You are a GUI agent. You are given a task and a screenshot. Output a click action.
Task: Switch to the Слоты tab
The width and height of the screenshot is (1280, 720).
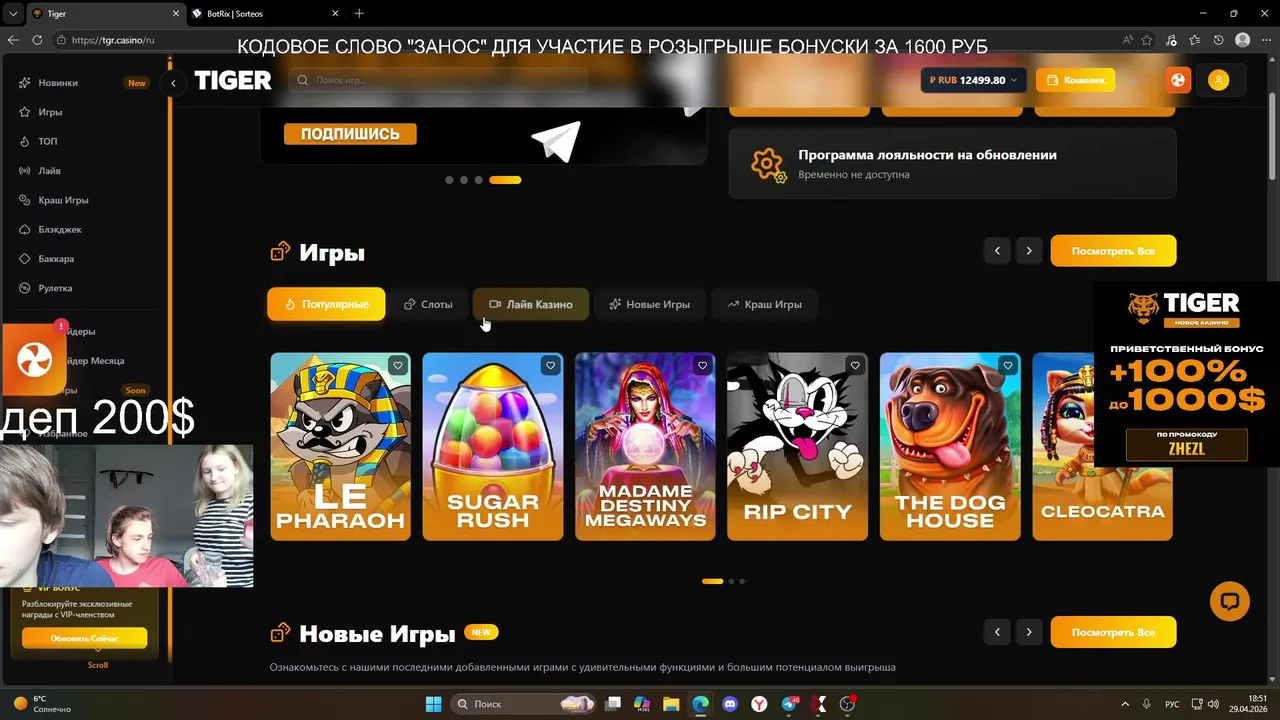click(428, 304)
